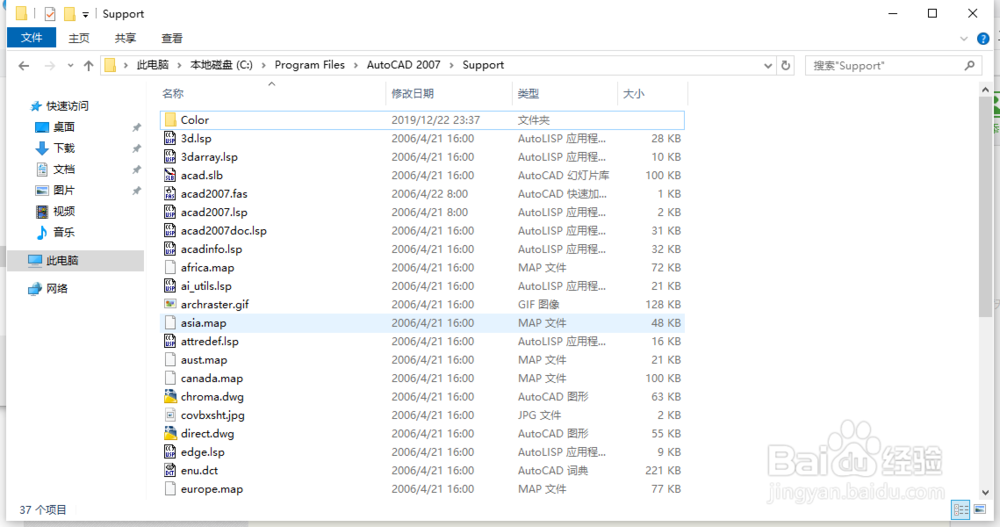The width and height of the screenshot is (1000, 527).
Task: Switch to large icons view layout
Action: tap(980, 509)
